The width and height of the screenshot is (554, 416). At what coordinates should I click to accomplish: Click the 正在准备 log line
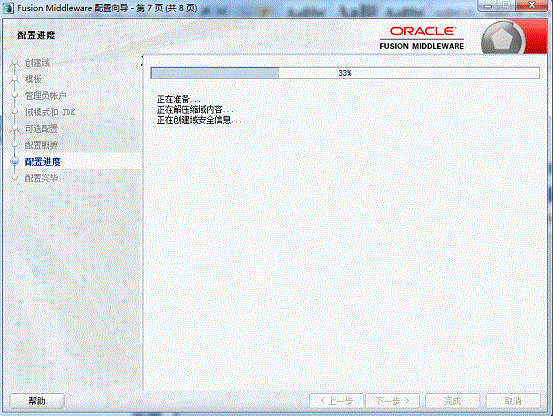pyautogui.click(x=179, y=99)
